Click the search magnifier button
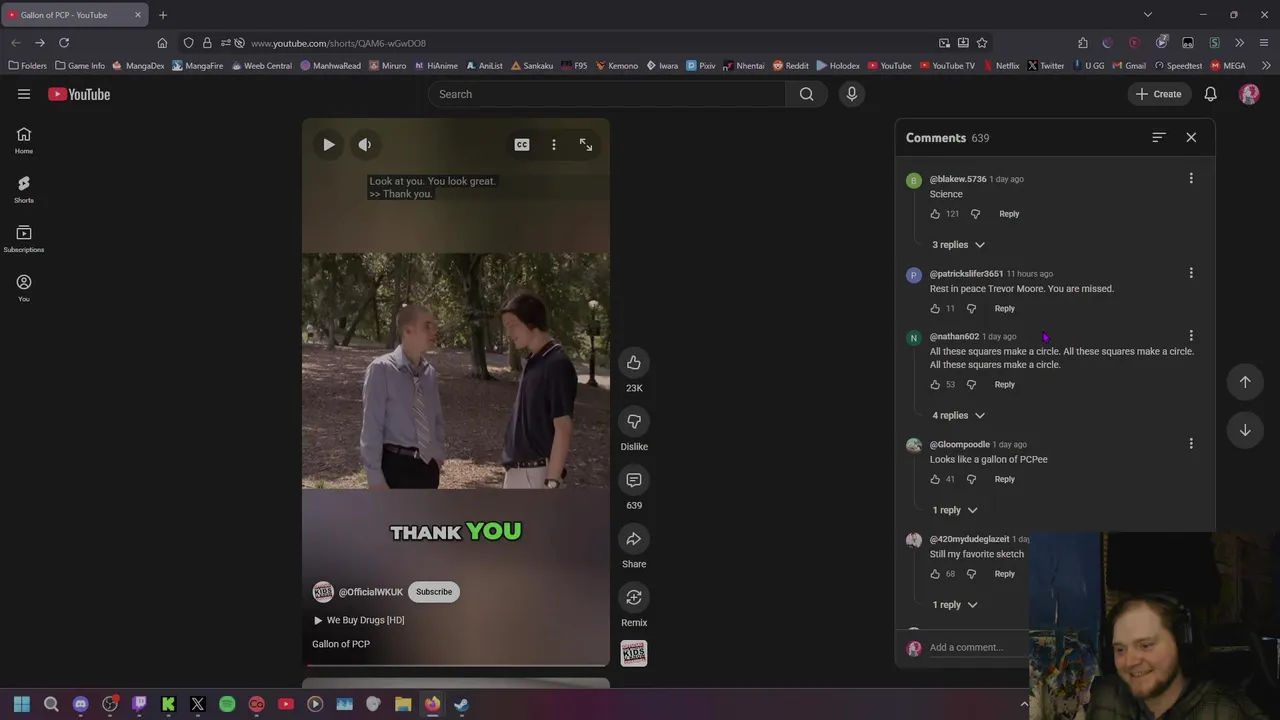Screen dimensions: 1280x720 (806, 94)
